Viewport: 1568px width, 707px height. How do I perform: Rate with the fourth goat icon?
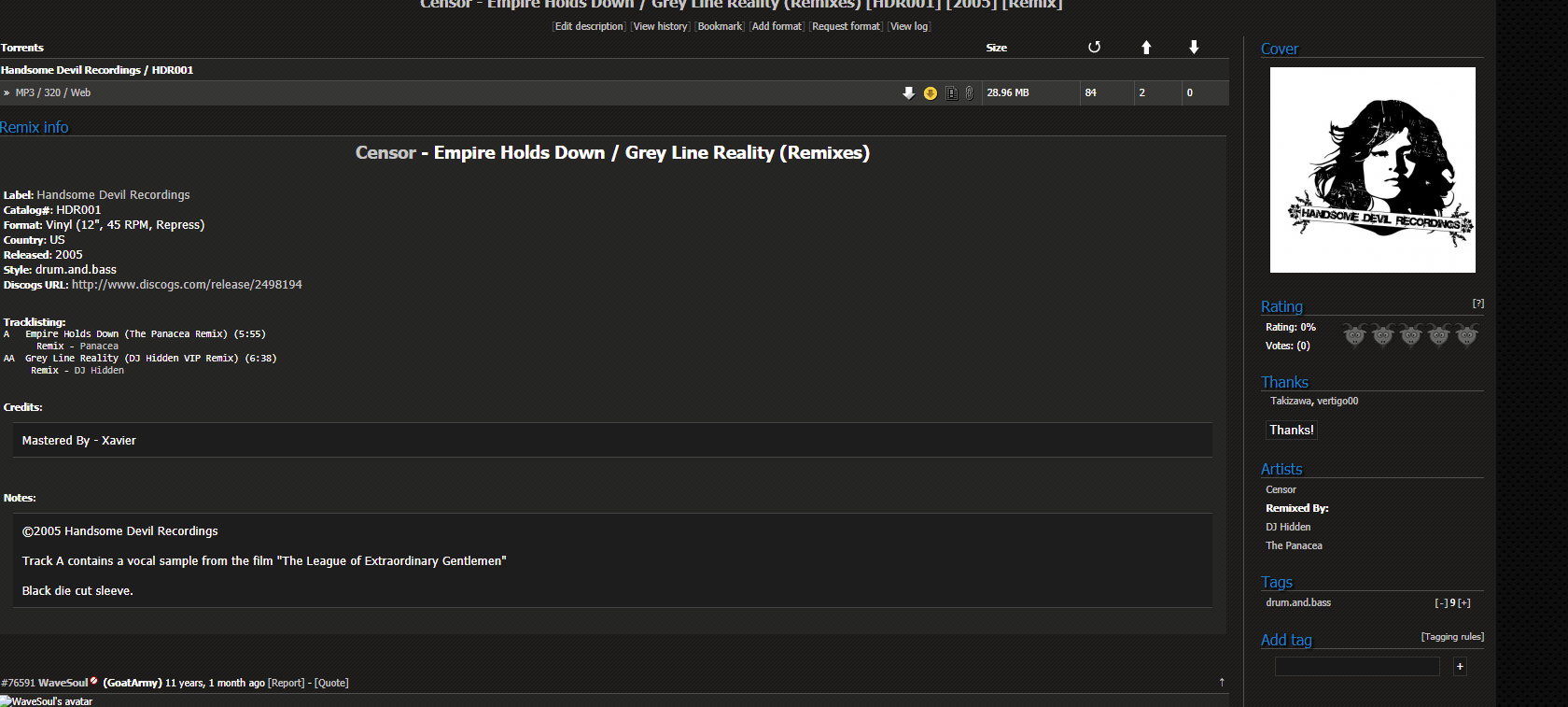[x=1438, y=335]
